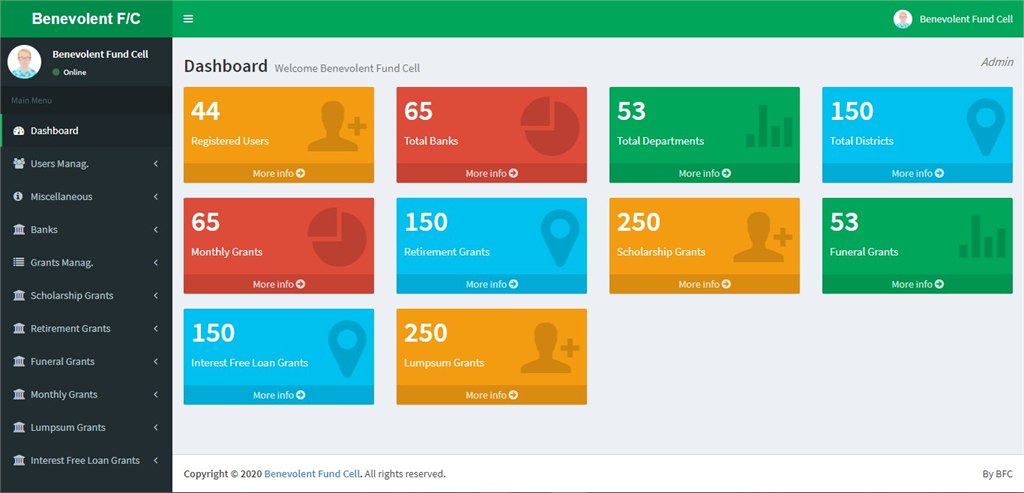The width and height of the screenshot is (1024, 493).
Task: Click More info on Retirement Grants card
Action: click(491, 285)
